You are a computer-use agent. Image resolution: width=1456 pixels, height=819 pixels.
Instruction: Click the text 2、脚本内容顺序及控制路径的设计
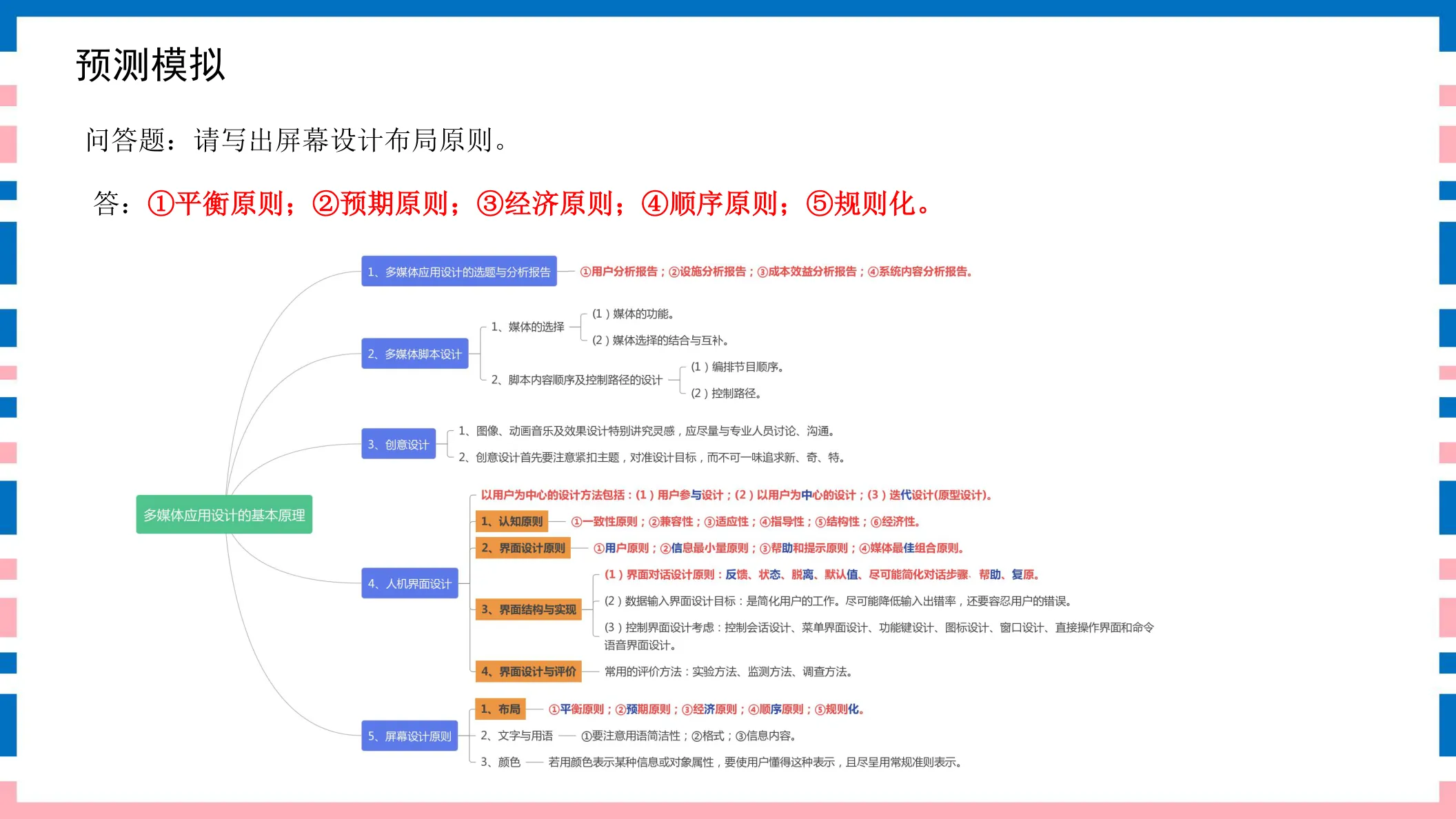click(x=576, y=380)
